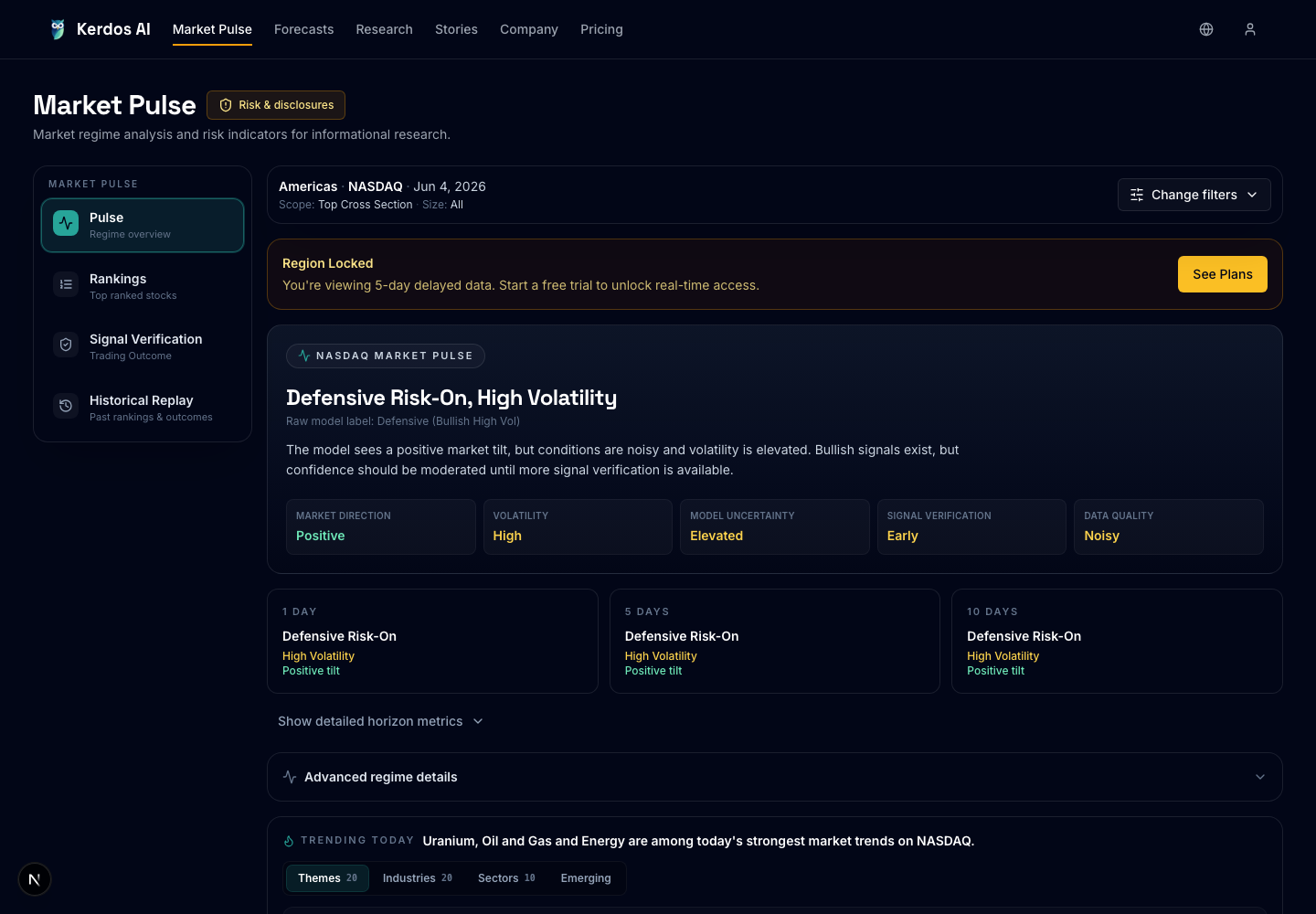
Task: Click the Scope: Top Cross Section text
Action: pos(345,205)
